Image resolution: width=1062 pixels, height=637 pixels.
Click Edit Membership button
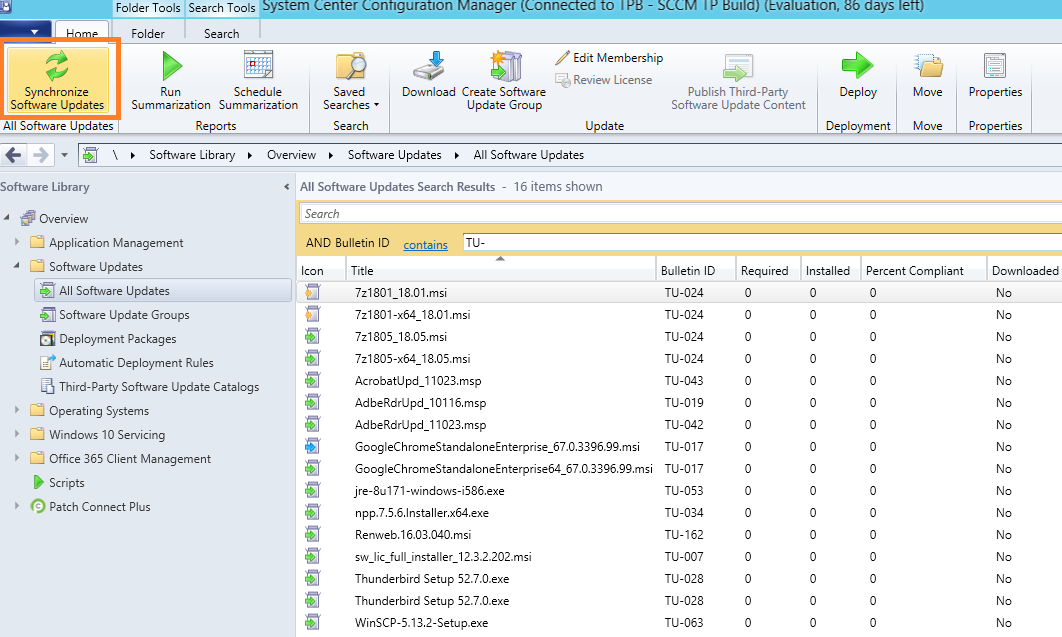coord(609,58)
